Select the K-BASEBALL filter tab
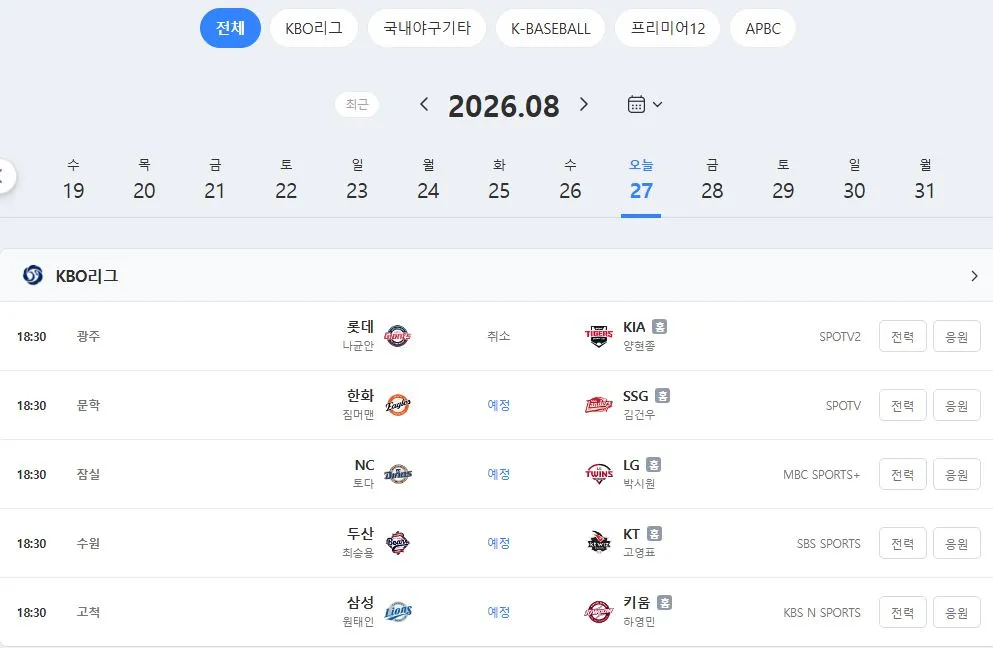Image resolution: width=993 pixels, height=648 pixels. pos(550,28)
